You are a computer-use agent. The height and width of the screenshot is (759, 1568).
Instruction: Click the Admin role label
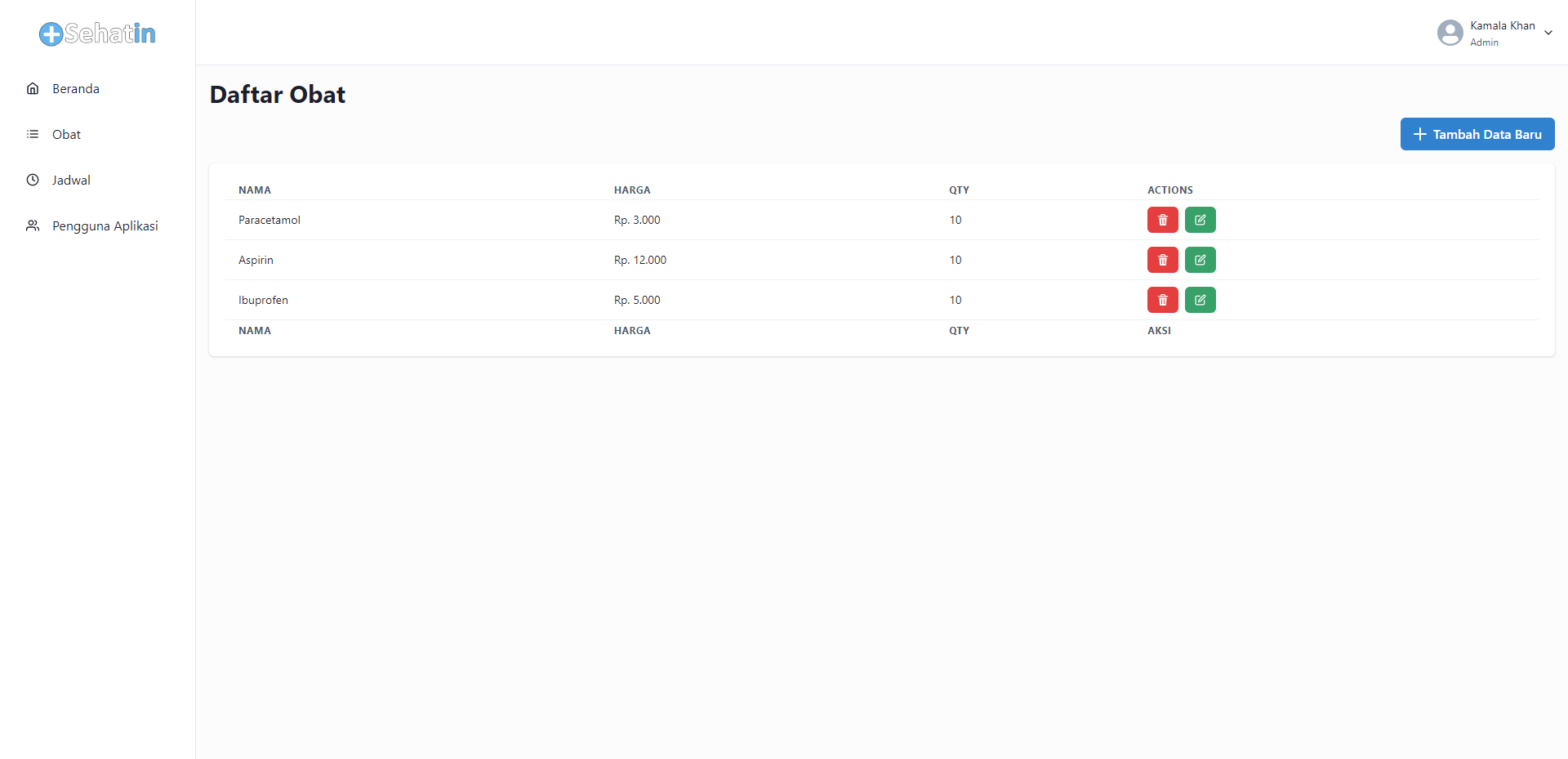[x=1484, y=42]
